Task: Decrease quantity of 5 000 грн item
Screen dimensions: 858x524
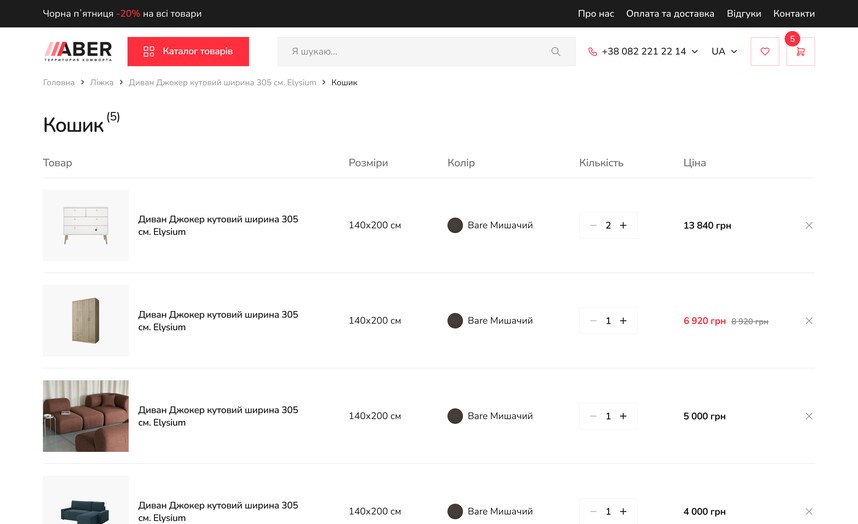Action: point(593,416)
